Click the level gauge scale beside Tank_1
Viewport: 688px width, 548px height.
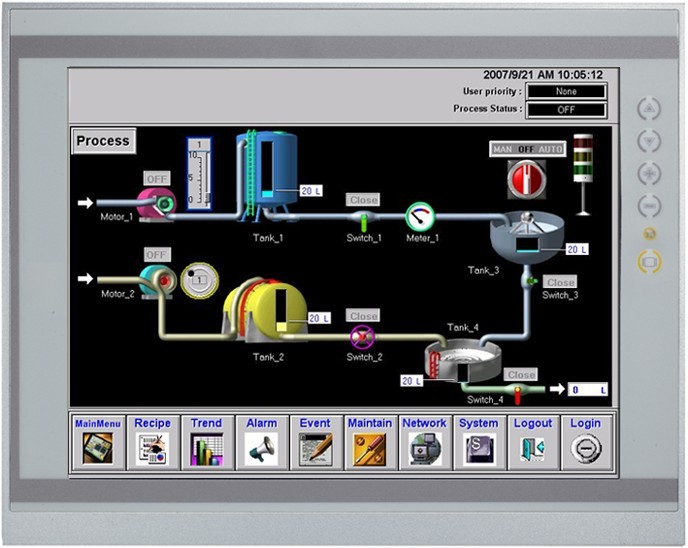click(199, 174)
